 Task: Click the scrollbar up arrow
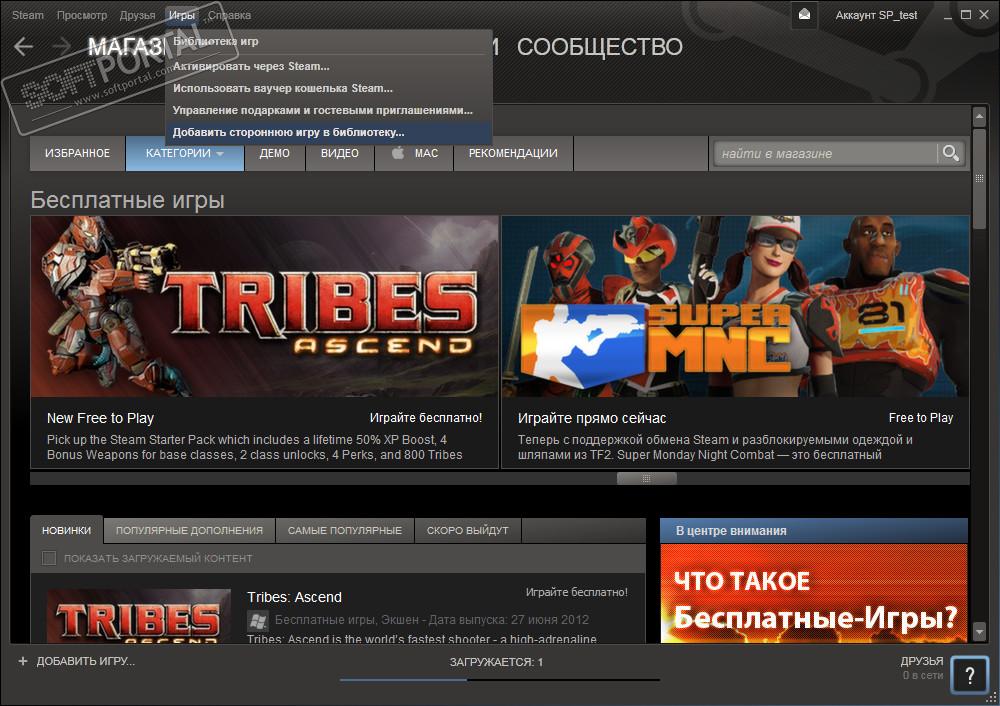tap(980, 117)
